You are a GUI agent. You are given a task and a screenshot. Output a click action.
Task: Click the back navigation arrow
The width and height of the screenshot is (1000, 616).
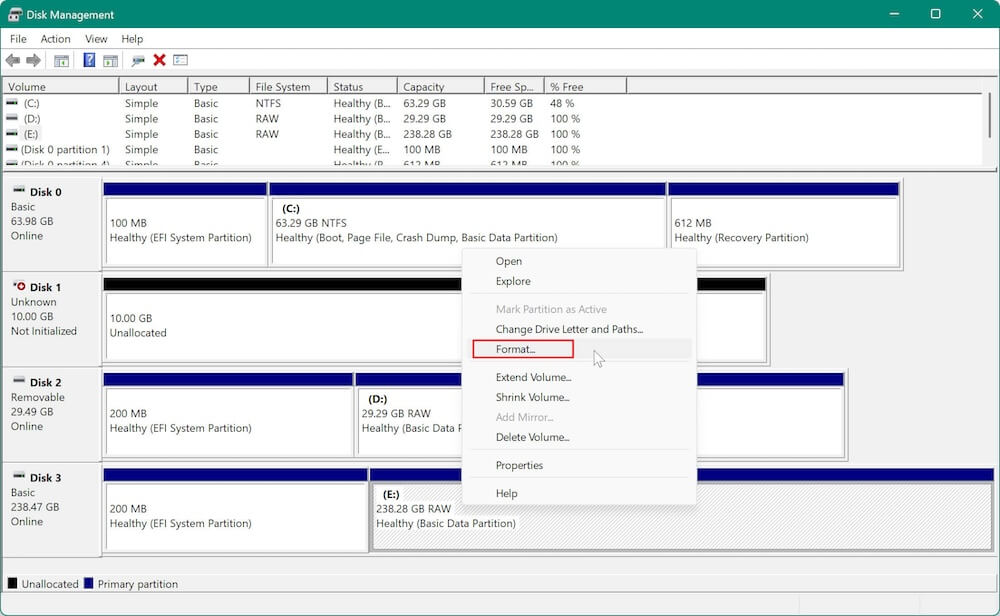click(13, 60)
